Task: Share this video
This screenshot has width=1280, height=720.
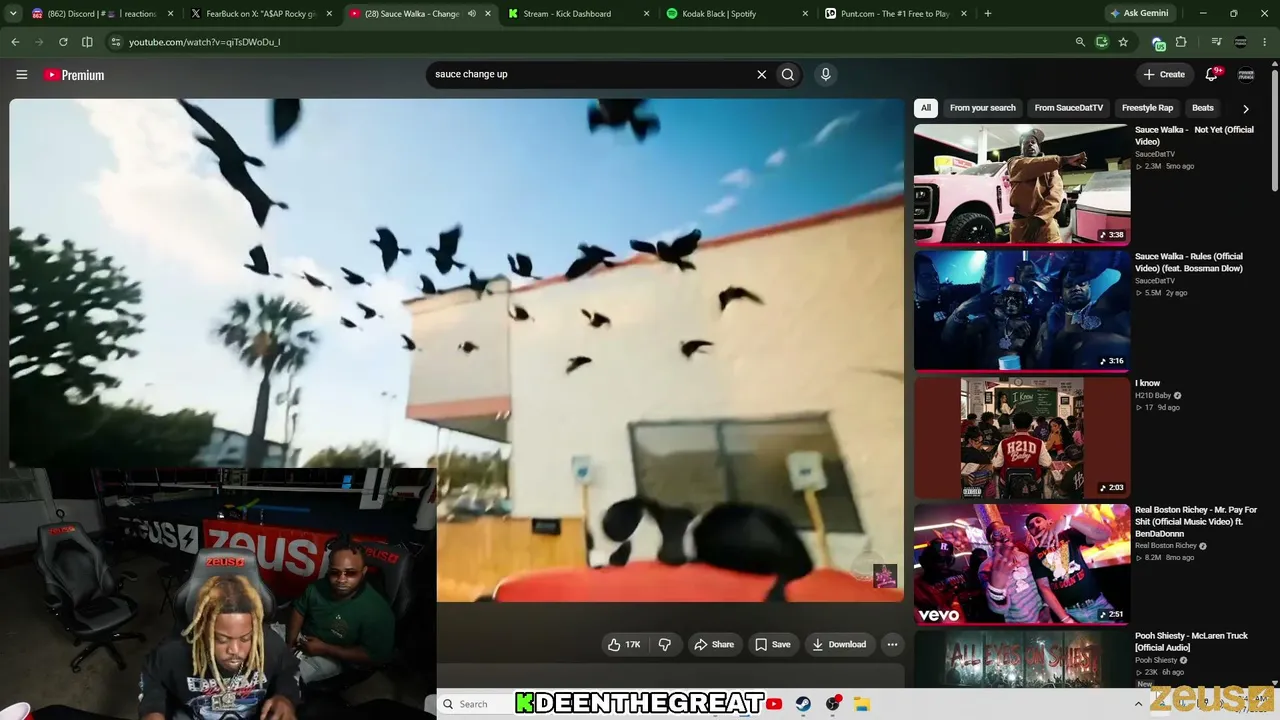Action: [714, 645]
